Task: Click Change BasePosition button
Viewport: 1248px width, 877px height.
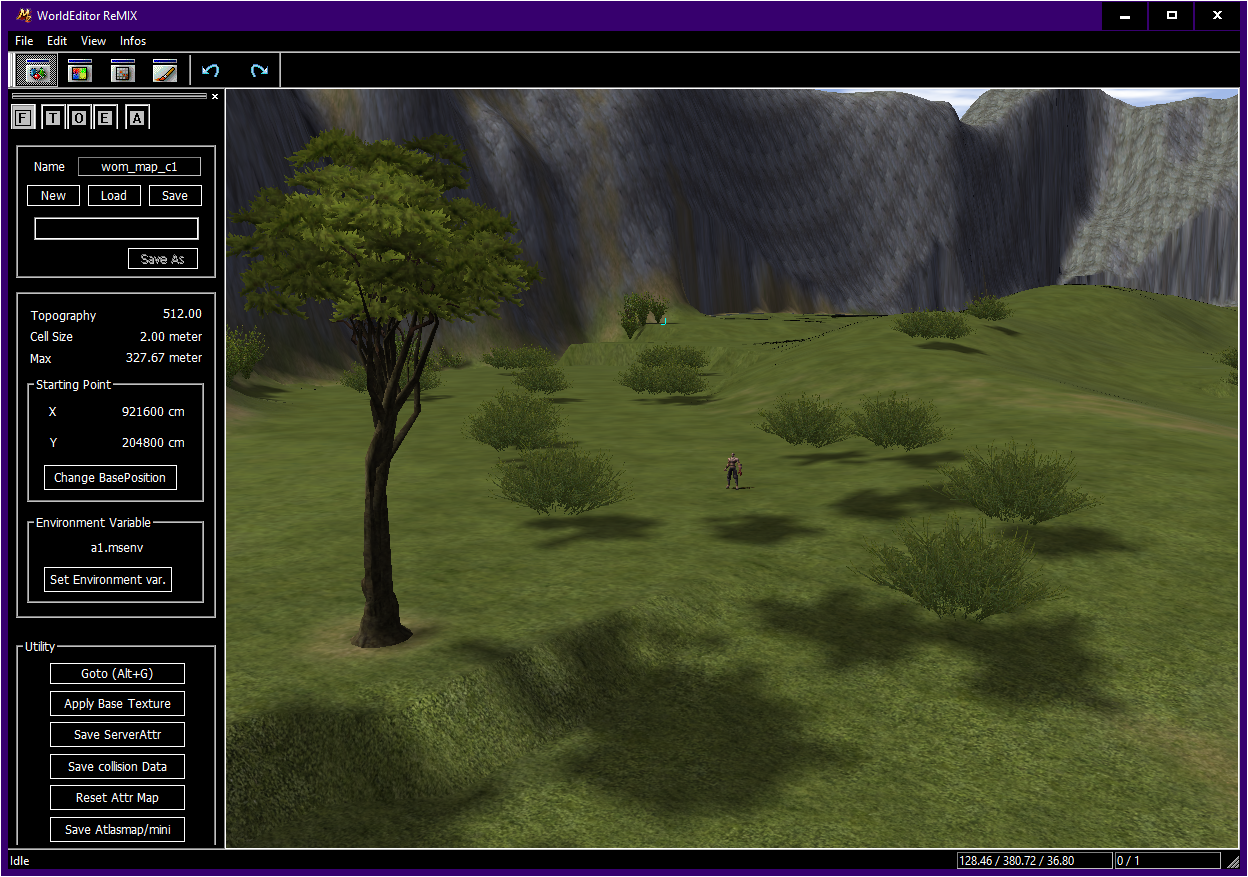Action: (x=110, y=478)
